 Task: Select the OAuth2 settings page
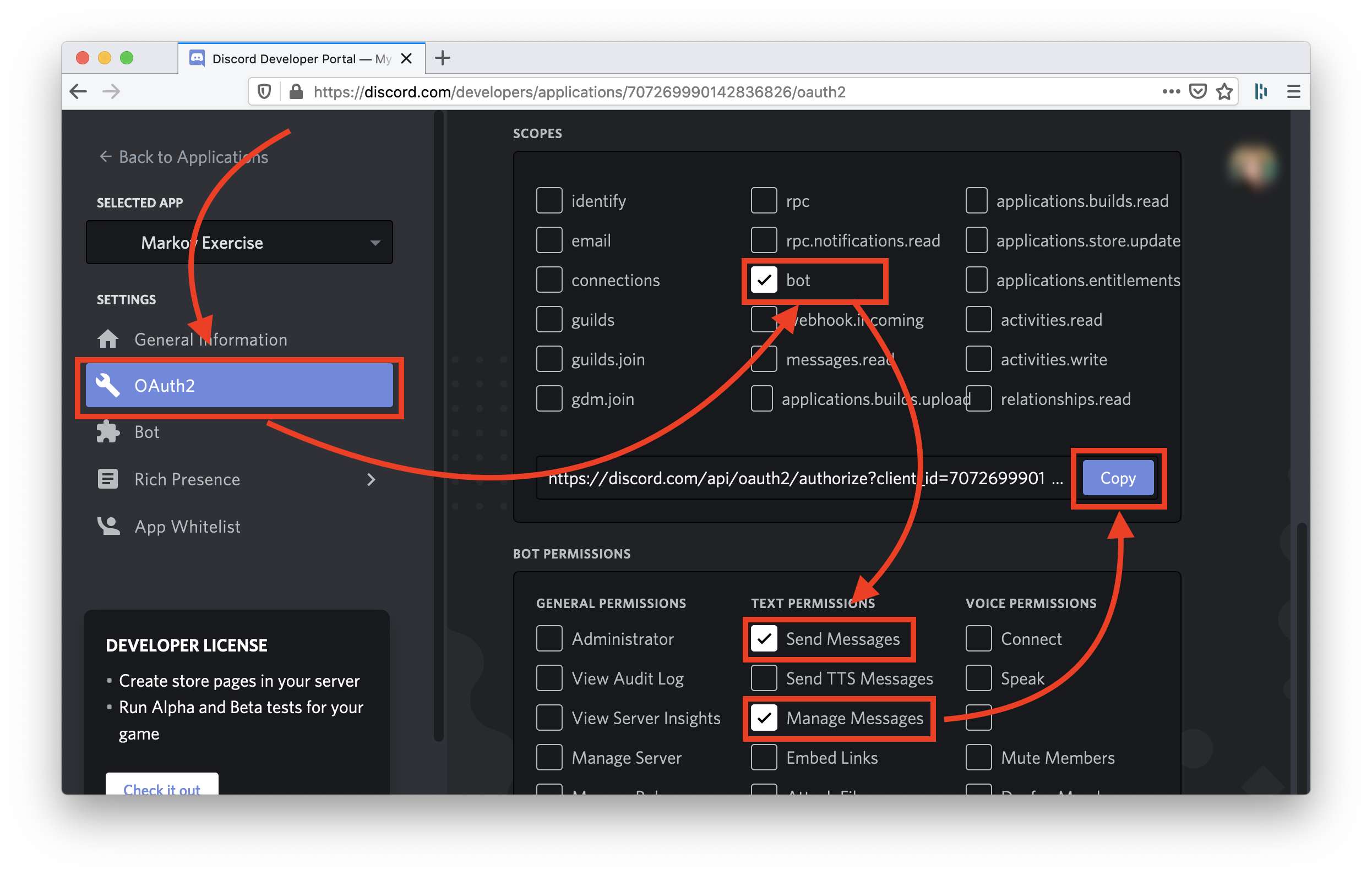coord(239,386)
